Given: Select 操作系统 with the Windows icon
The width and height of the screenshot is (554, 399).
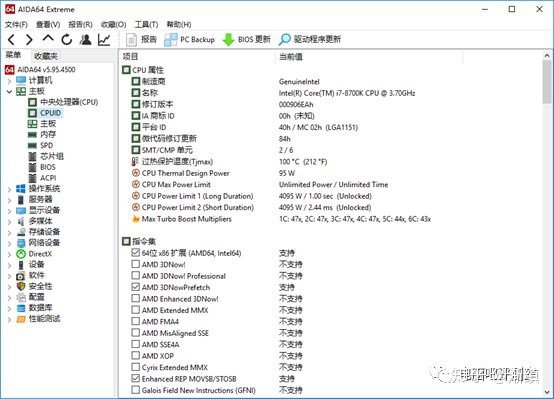Looking at the screenshot, I should pos(38,189).
